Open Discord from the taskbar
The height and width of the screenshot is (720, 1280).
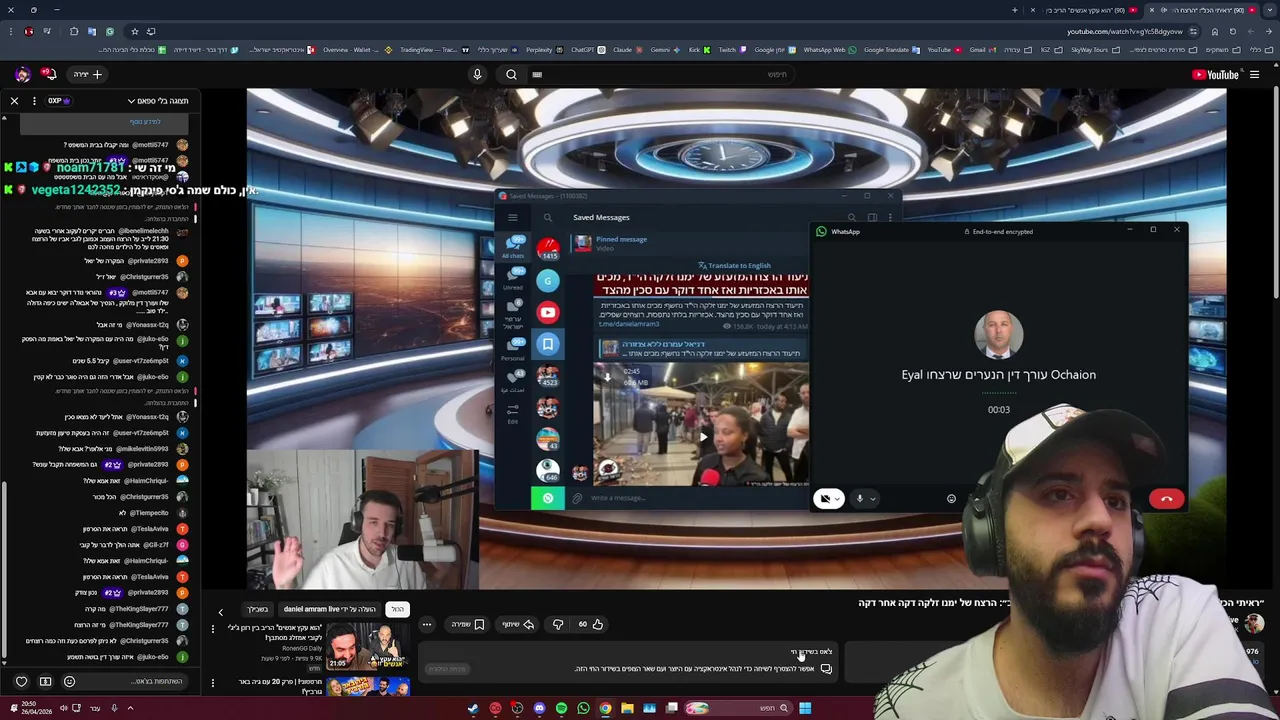pos(539,708)
